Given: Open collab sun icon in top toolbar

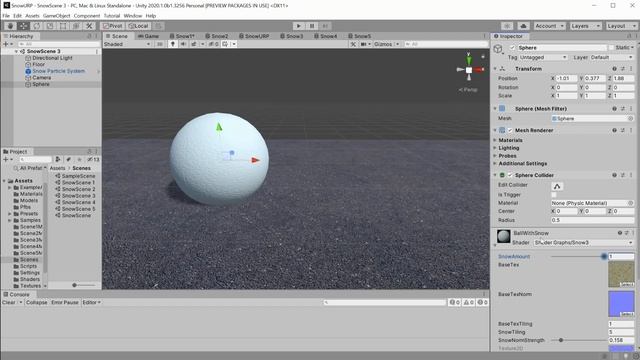Looking at the screenshot, I should point(507,26).
